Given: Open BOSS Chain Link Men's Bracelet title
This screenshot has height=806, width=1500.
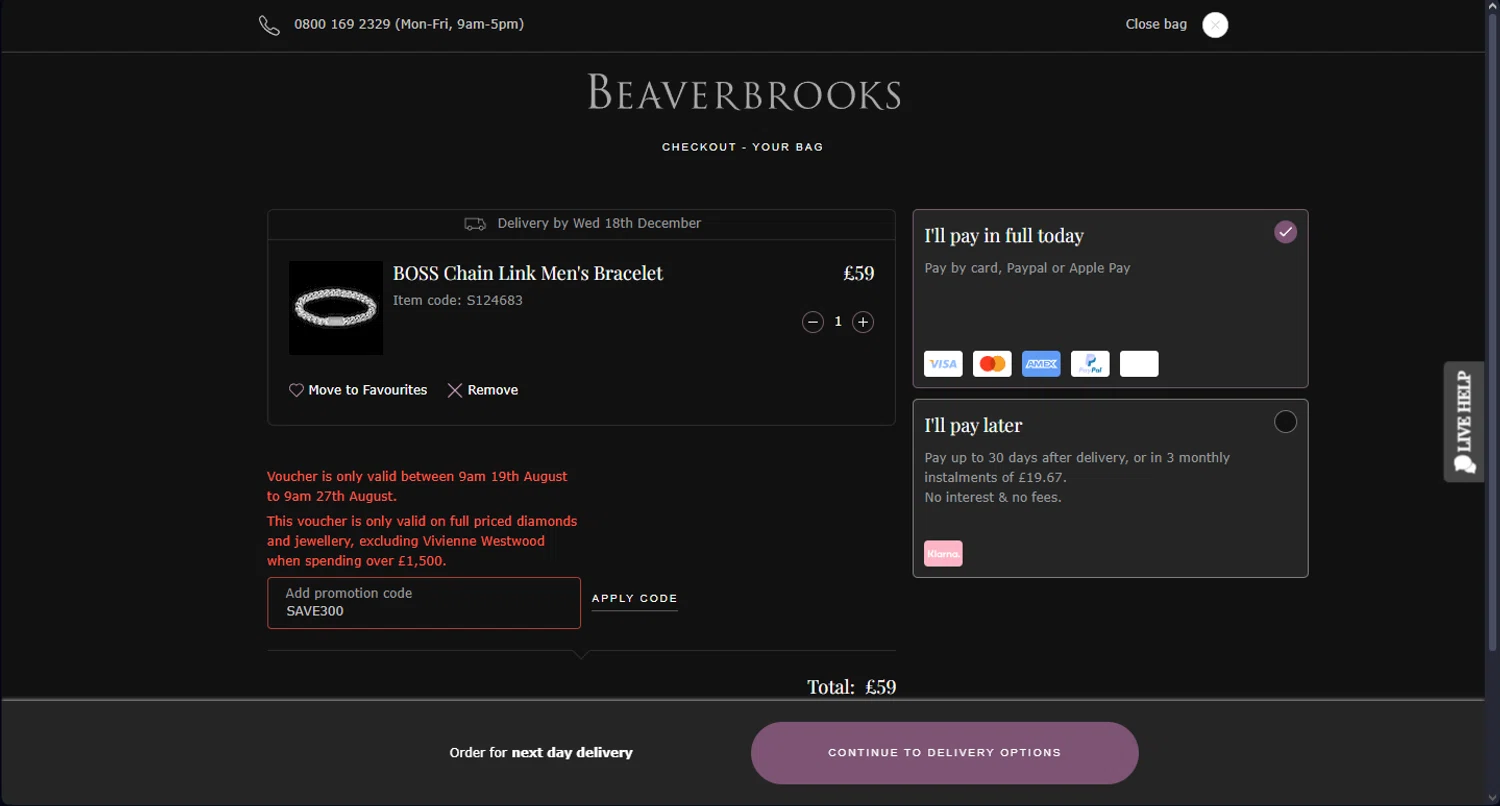Looking at the screenshot, I should tap(528, 273).
